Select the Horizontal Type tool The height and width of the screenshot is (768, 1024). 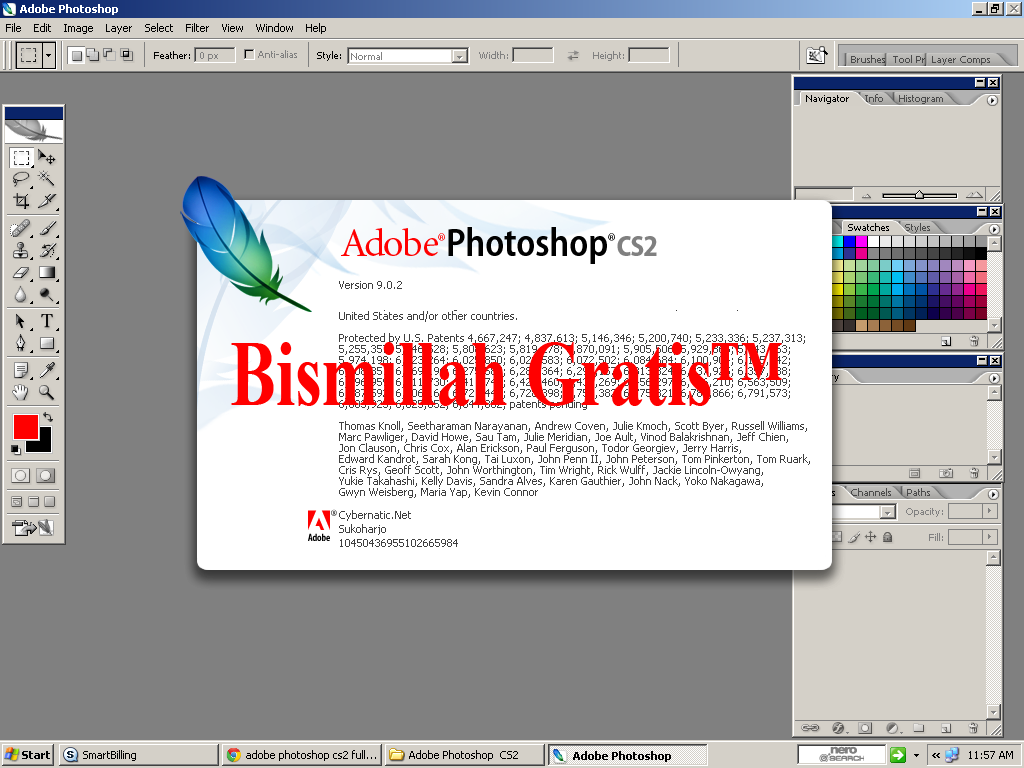(46, 321)
